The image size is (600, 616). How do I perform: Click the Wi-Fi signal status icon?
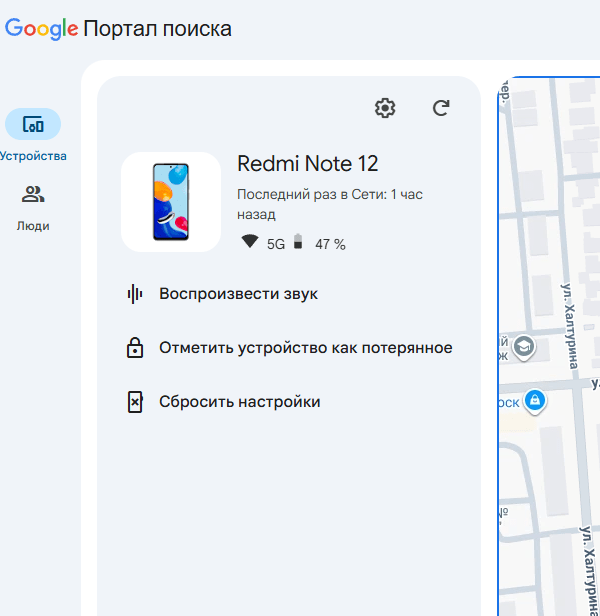(250, 241)
